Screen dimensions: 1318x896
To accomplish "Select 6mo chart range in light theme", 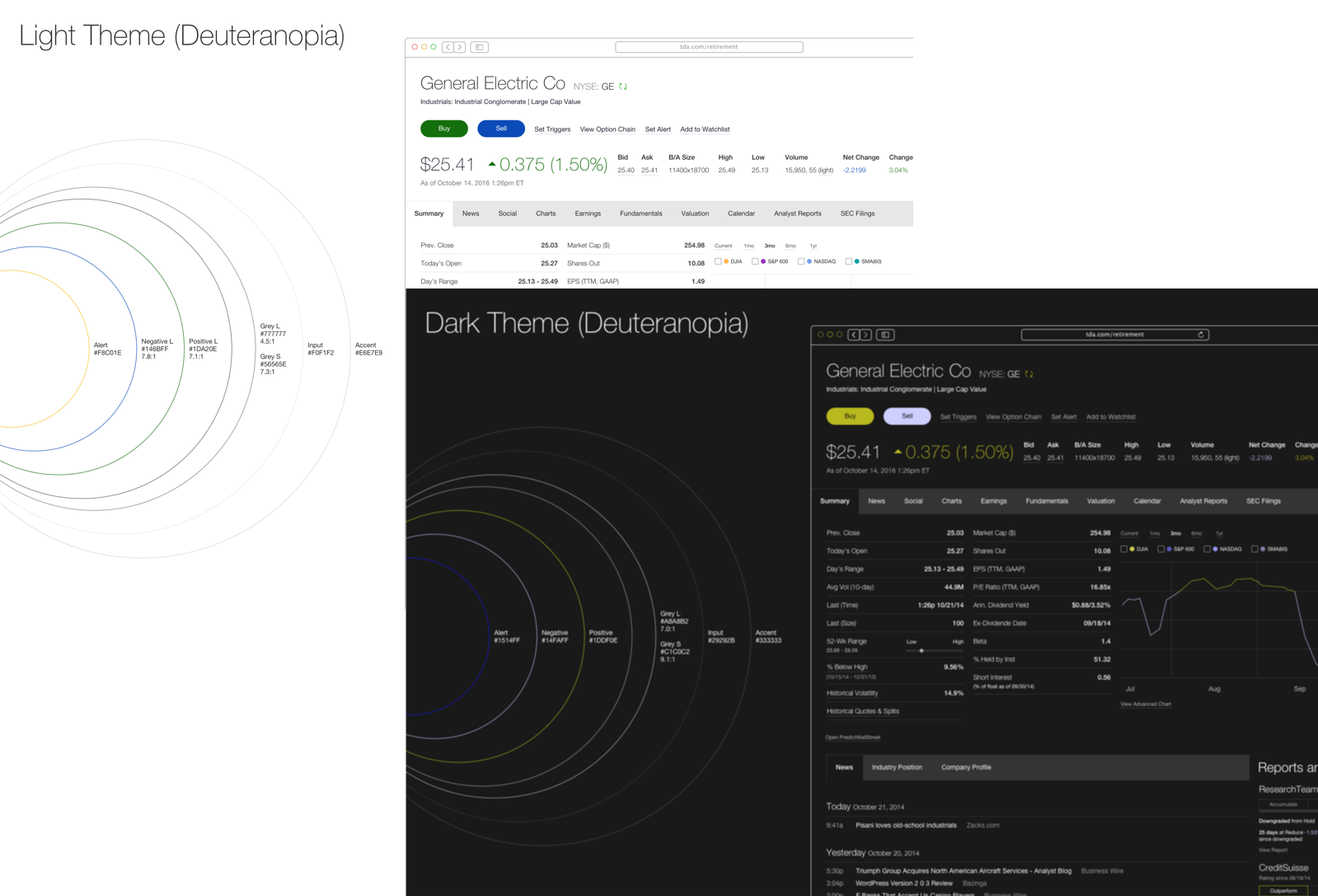I will (x=790, y=246).
